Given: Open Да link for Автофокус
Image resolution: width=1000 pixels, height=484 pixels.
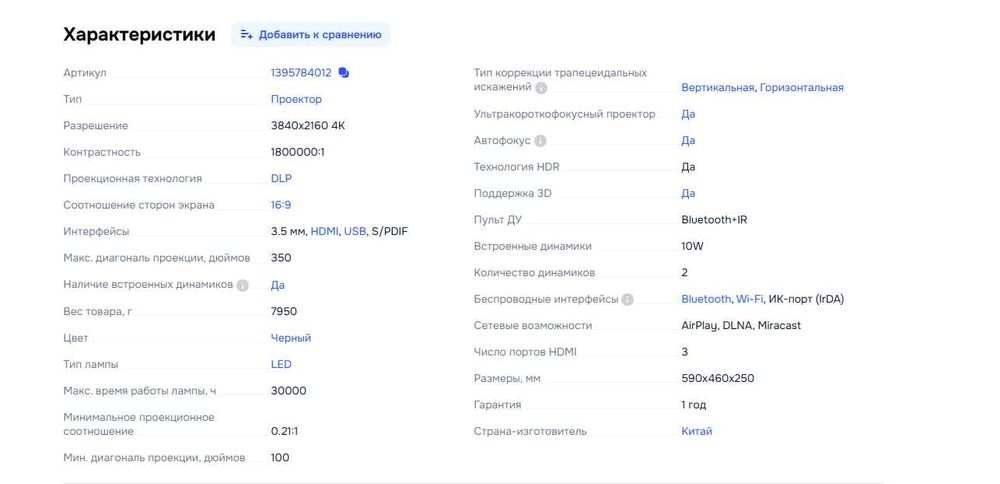Looking at the screenshot, I should [688, 140].
